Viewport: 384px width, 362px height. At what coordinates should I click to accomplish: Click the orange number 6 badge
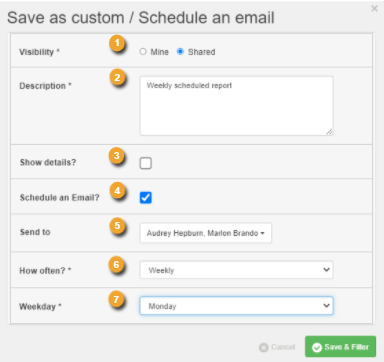pyautogui.click(x=116, y=265)
